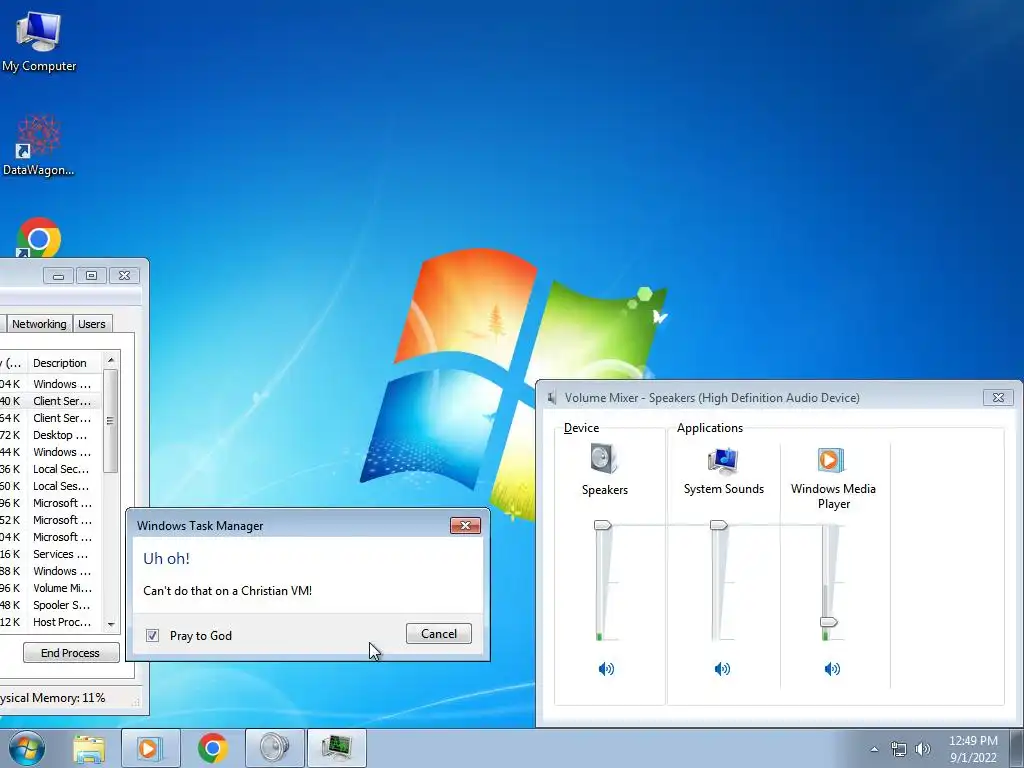1024x768 pixels.
Task: Click the process list scrollbar thumb
Action: pos(110,421)
